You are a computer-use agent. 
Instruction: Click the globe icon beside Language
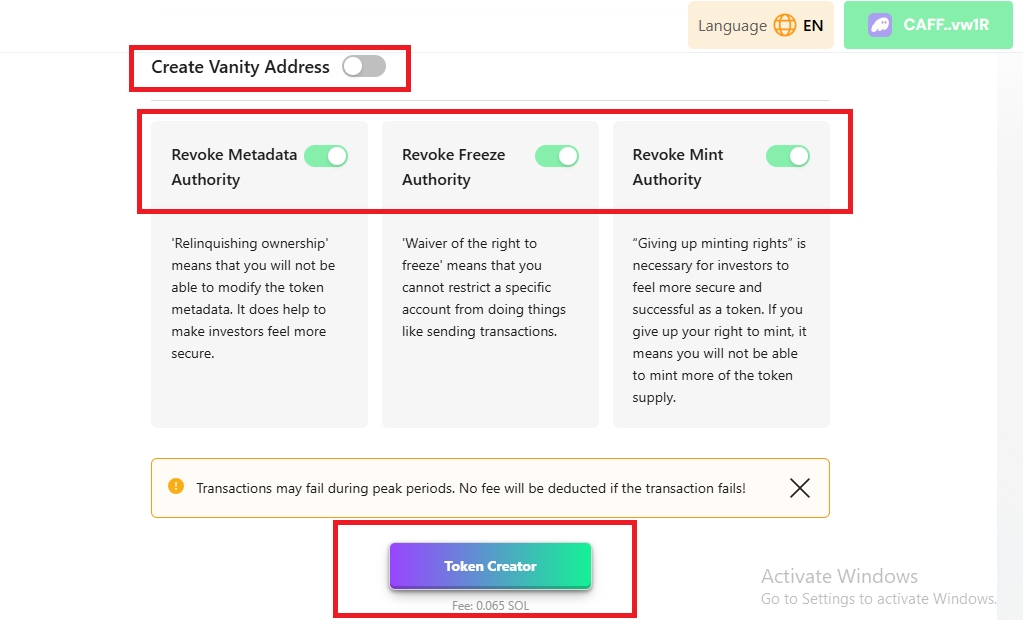tap(785, 26)
